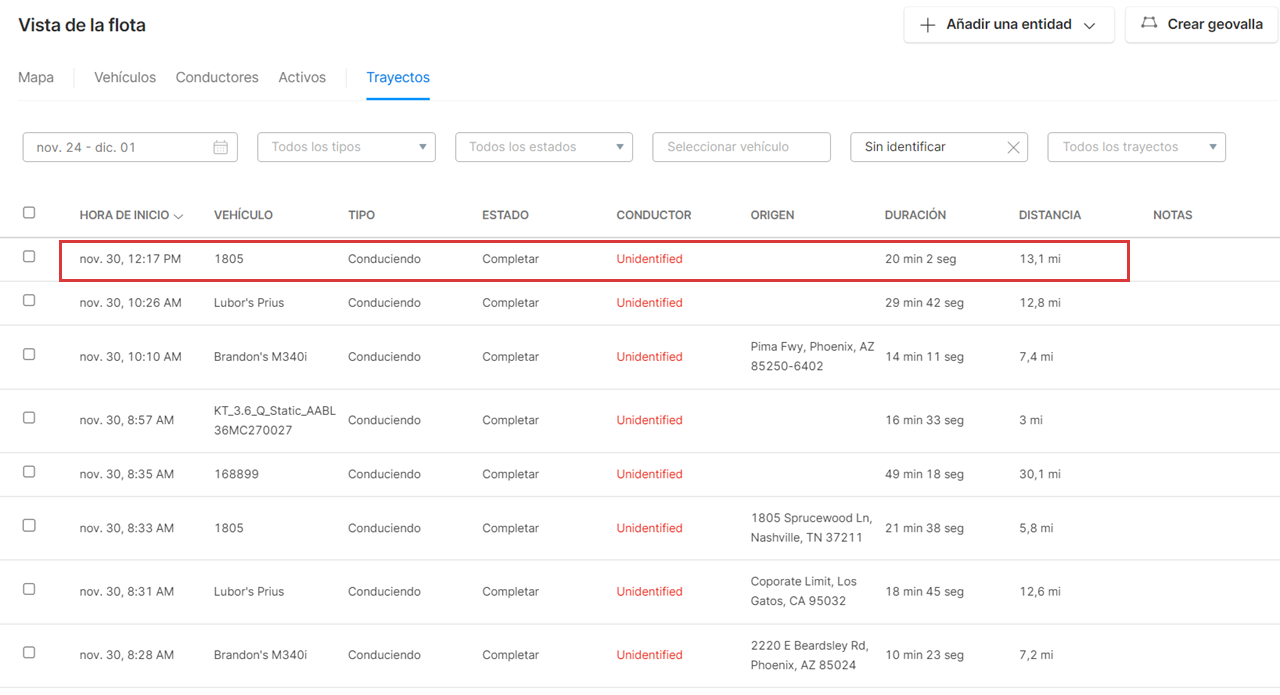Click the sort arrow next to Hora de inicio

tap(178, 215)
